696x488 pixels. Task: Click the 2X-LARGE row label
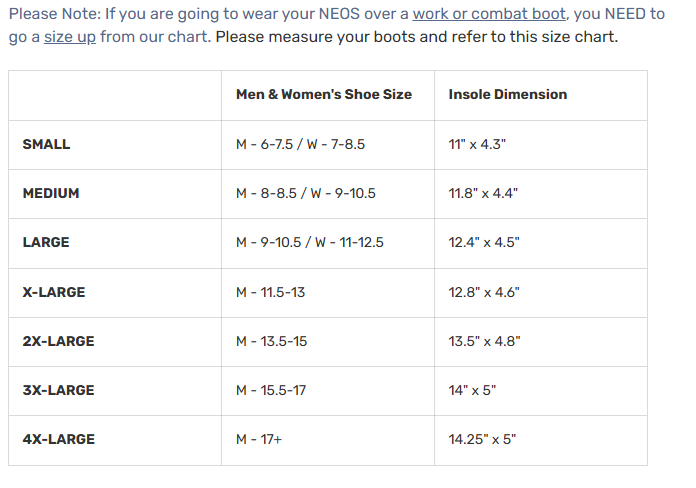58,341
